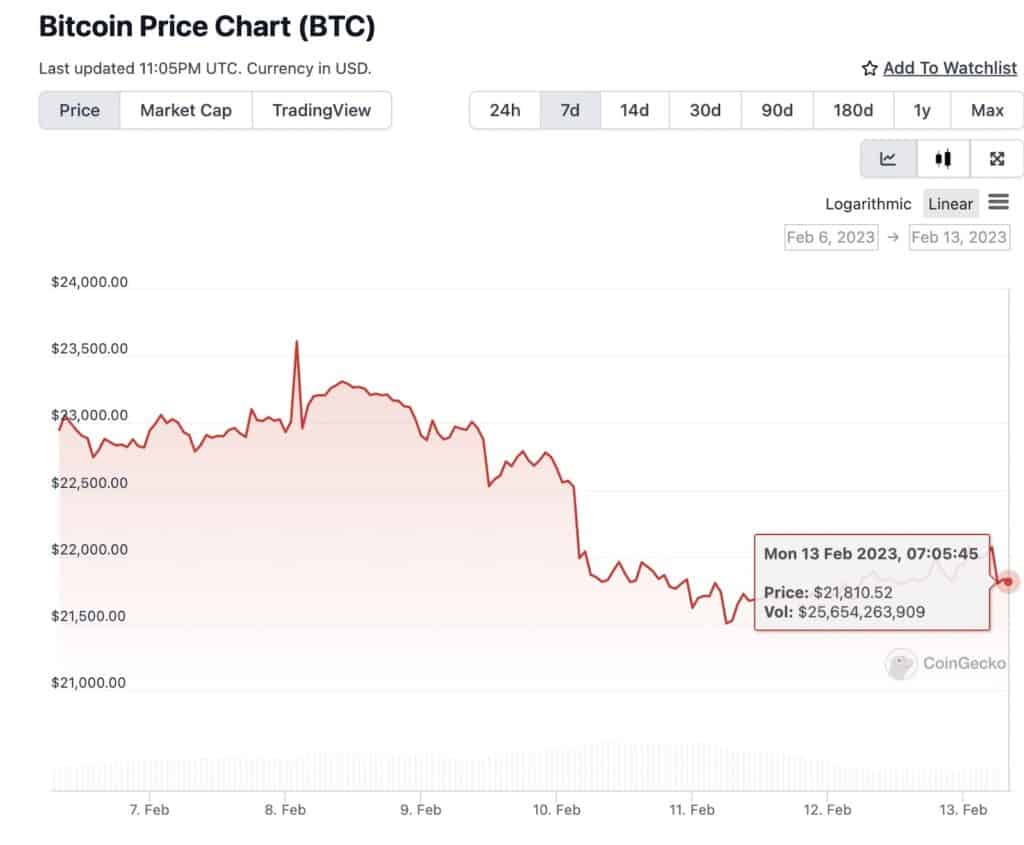Open the Feb 13, 2023 end date picker

[959, 237]
